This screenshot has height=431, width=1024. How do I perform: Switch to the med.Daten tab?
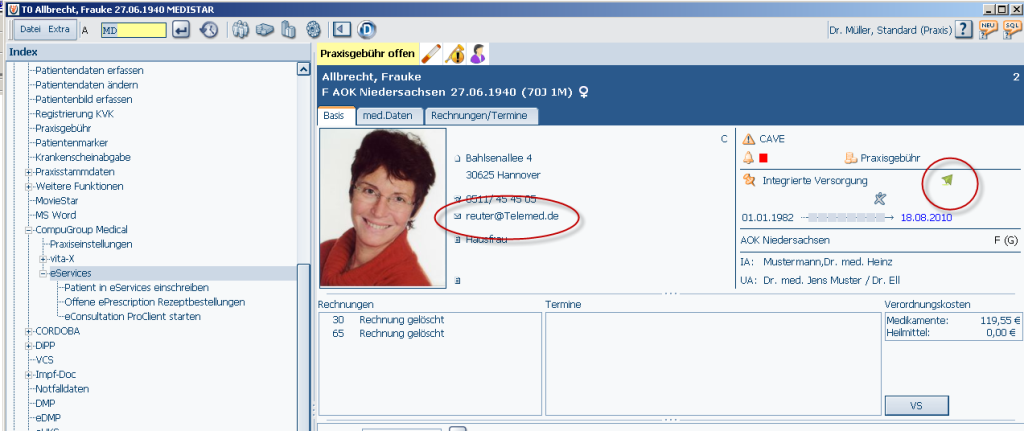click(x=388, y=116)
